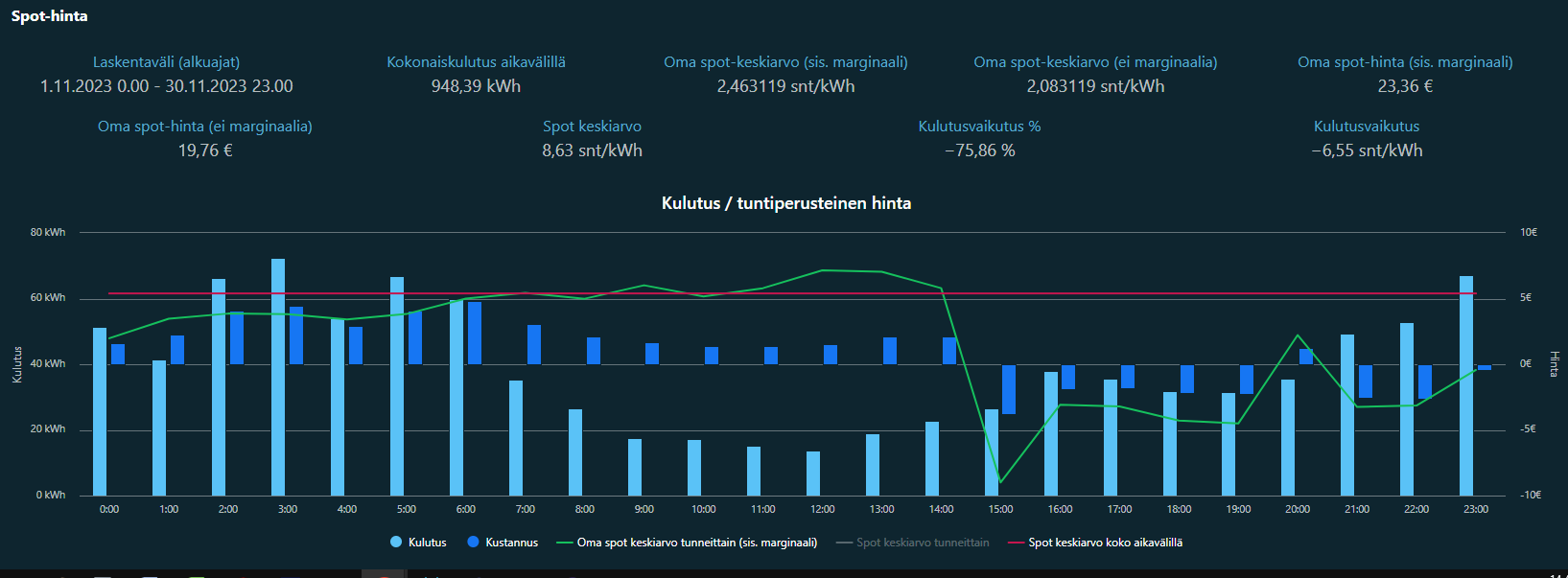
Task: Hide the Oma spot keskiarvo tunneittain line
Action: pyautogui.click(x=696, y=543)
